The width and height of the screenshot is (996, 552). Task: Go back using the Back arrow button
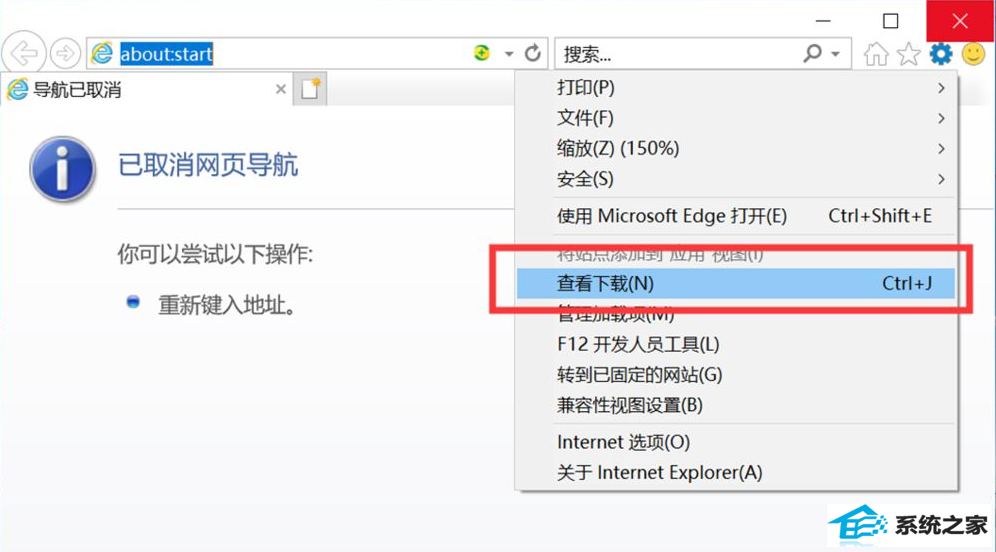point(24,53)
